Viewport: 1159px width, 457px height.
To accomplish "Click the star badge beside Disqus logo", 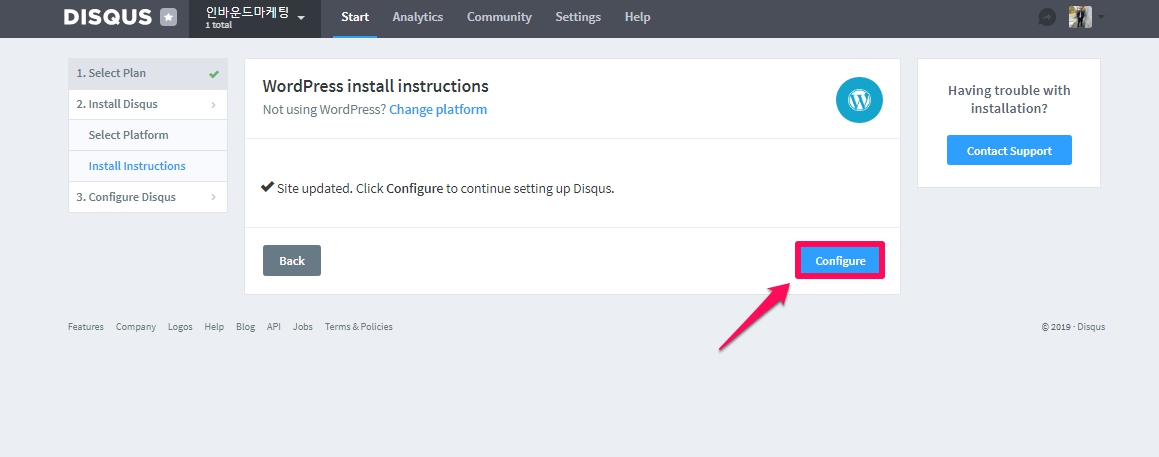I will click(169, 17).
